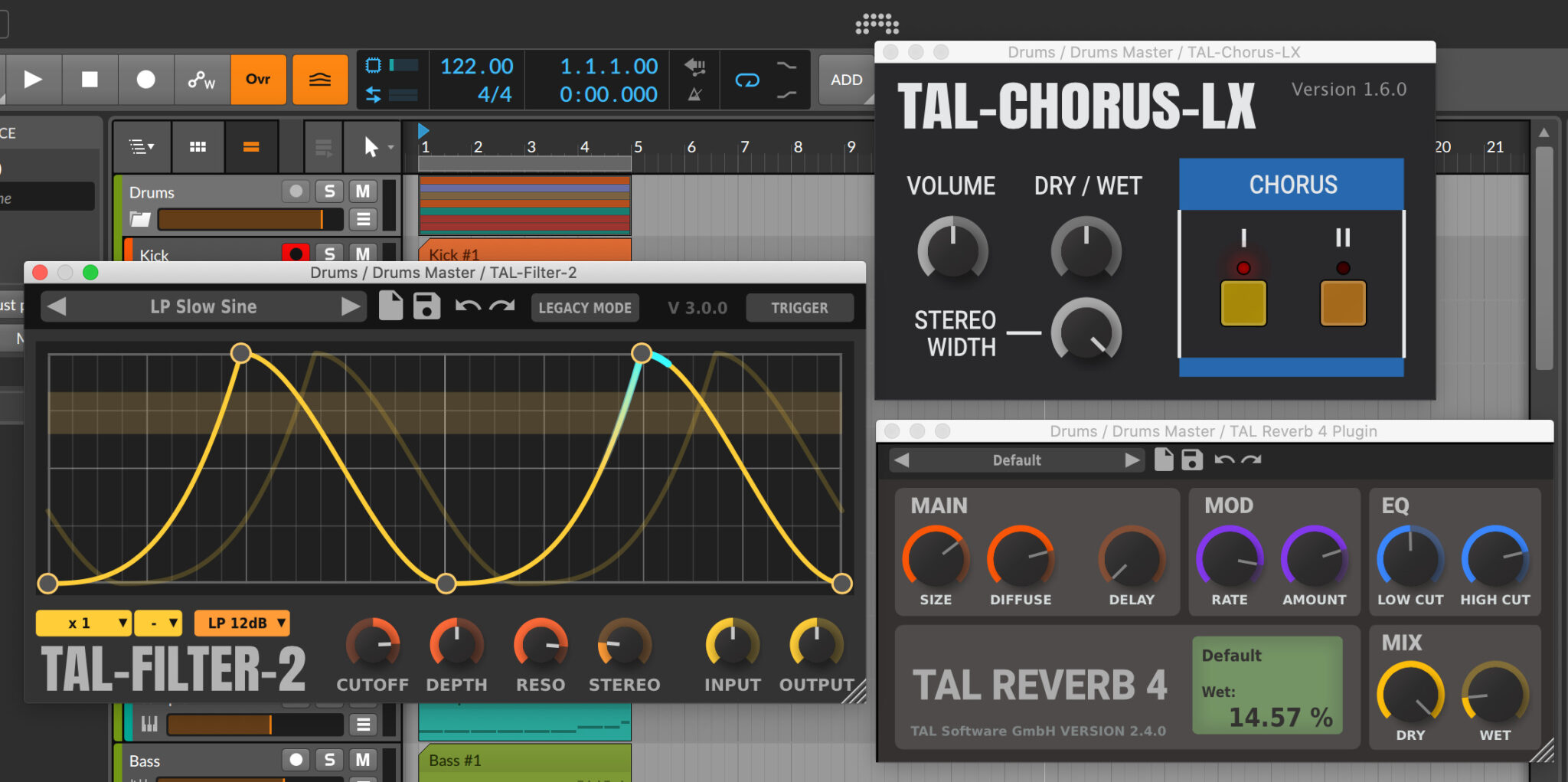This screenshot has width=1568, height=782.
Task: Select the pointer tool above the timeline
Action: click(371, 146)
